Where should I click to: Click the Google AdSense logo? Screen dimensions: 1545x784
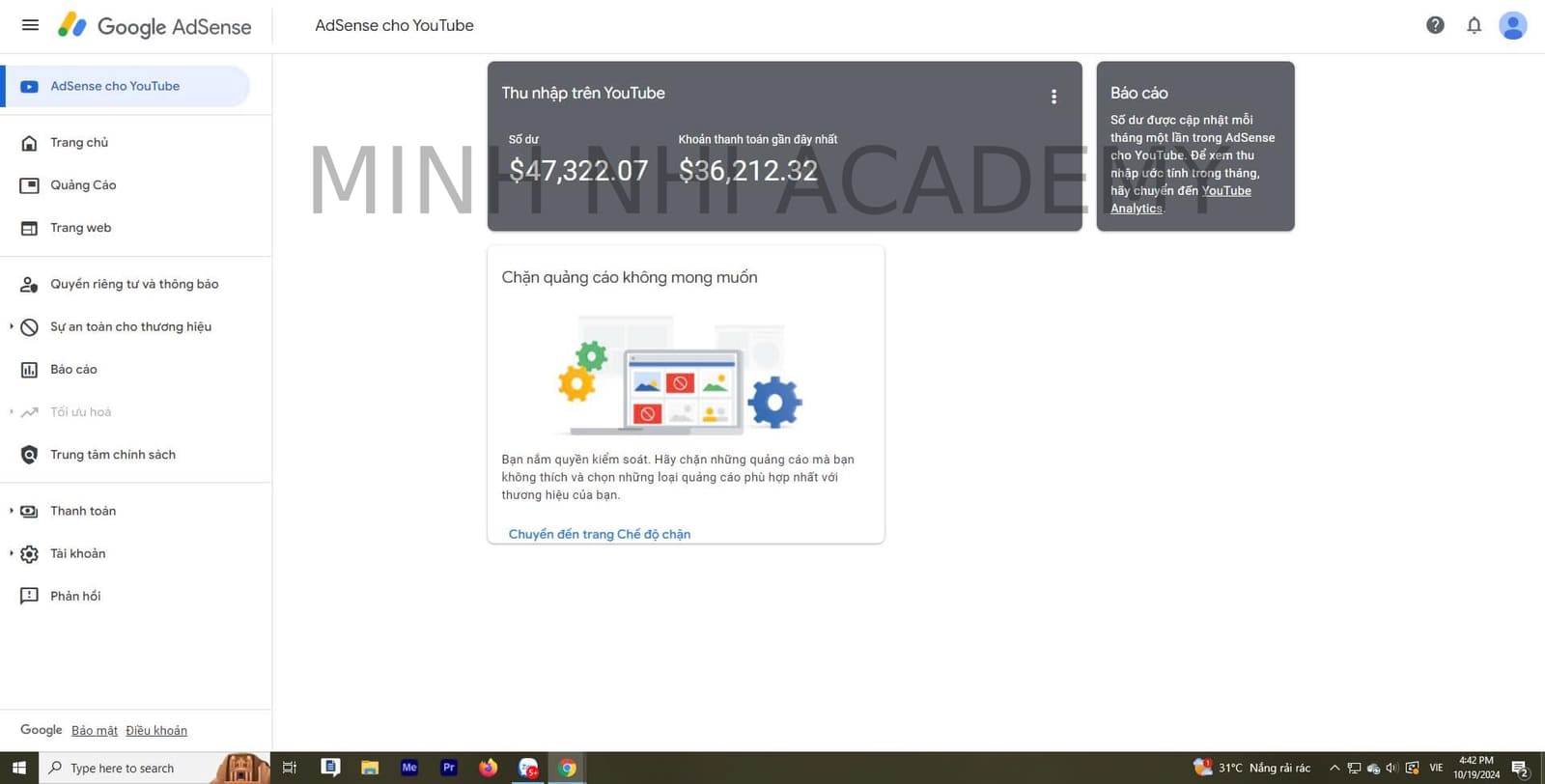(x=154, y=26)
